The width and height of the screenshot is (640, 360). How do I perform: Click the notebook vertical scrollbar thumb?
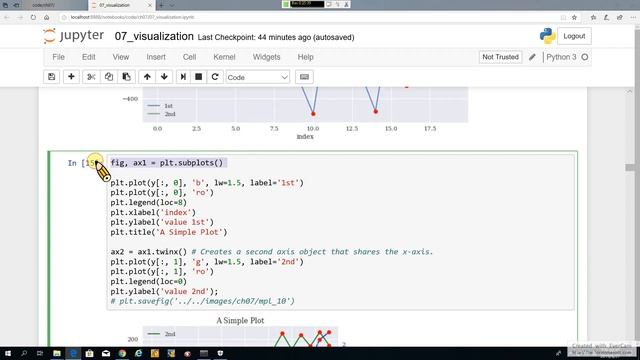click(630, 167)
